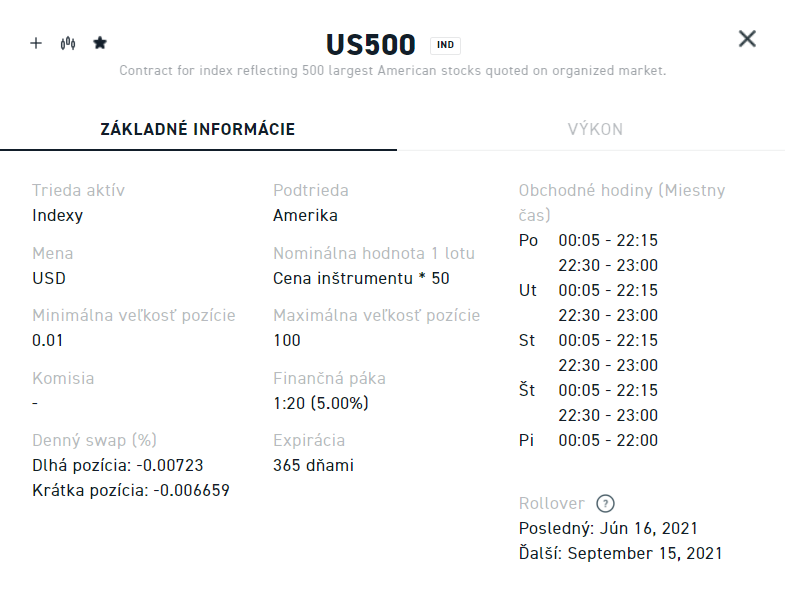Click the Finančná páka value 1:20 (5.00%)
Image resolution: width=785 pixels, height=592 pixels.
(321, 403)
